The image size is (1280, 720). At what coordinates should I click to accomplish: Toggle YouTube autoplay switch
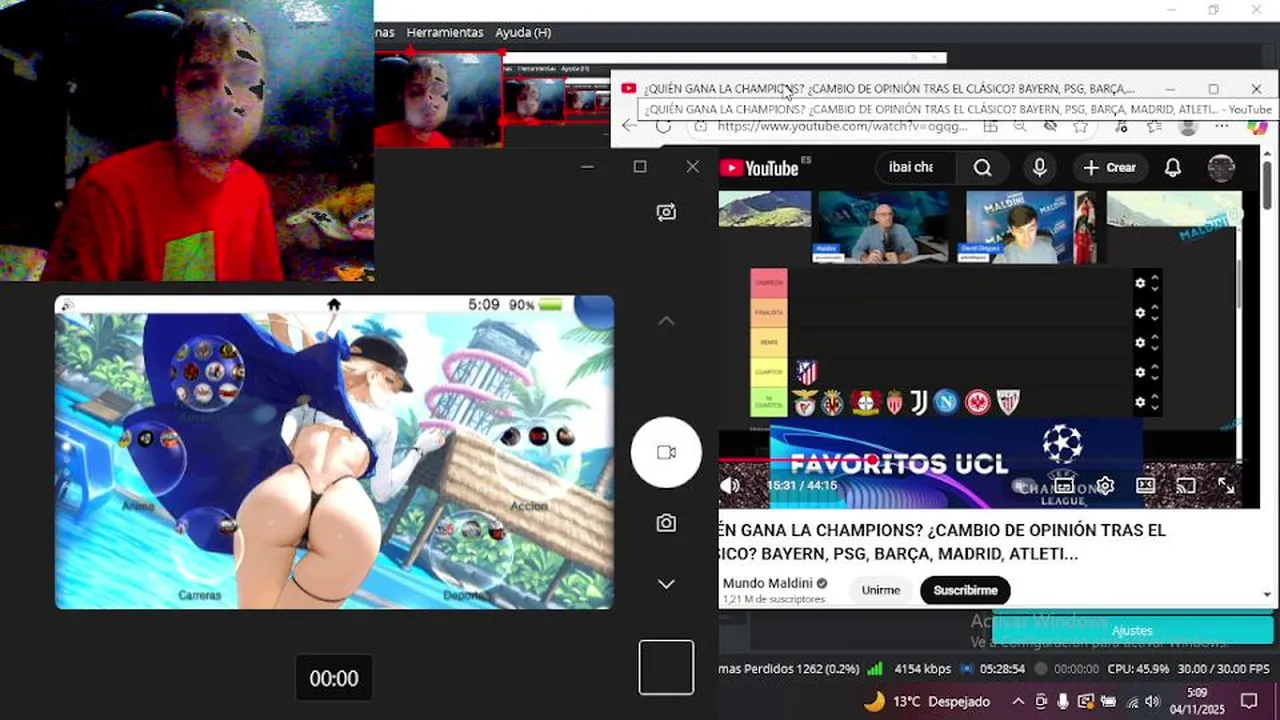pyautogui.click(x=1024, y=486)
